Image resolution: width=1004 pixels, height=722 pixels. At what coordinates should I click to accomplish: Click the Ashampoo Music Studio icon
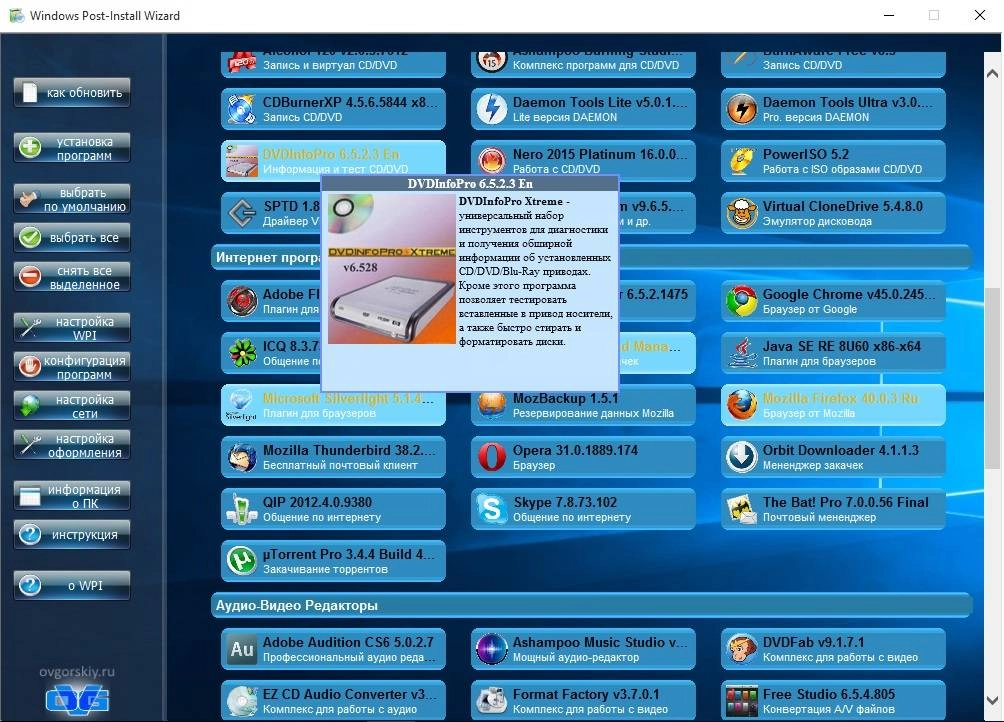click(492, 649)
